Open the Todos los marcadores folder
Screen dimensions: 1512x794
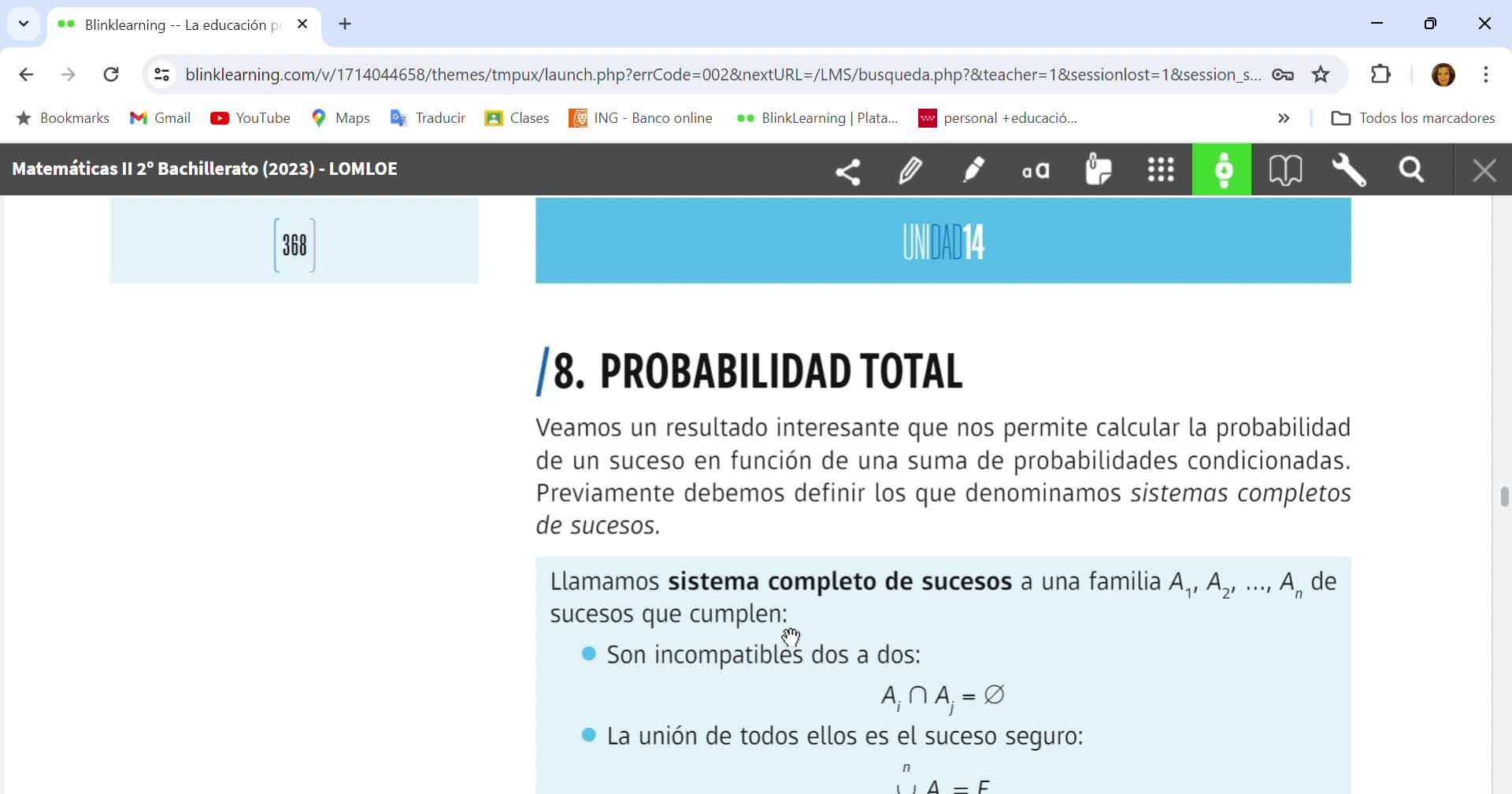pyautogui.click(x=1413, y=118)
